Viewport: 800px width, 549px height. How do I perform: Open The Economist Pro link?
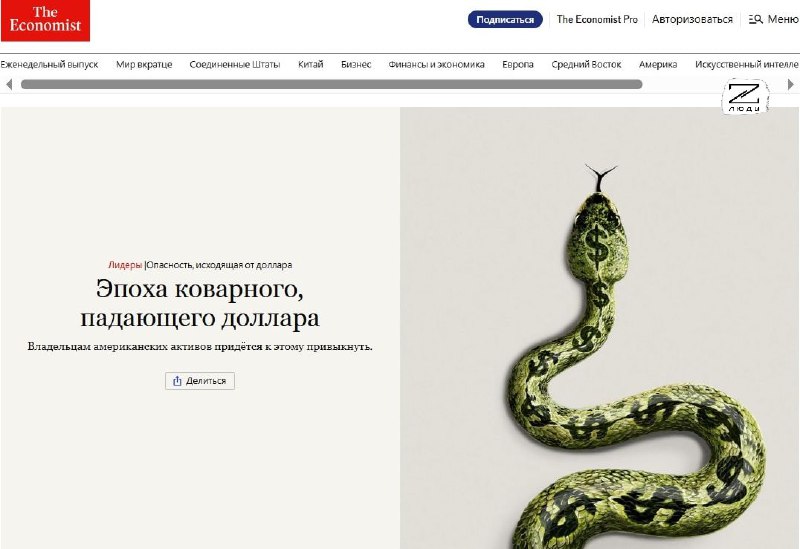[596, 19]
